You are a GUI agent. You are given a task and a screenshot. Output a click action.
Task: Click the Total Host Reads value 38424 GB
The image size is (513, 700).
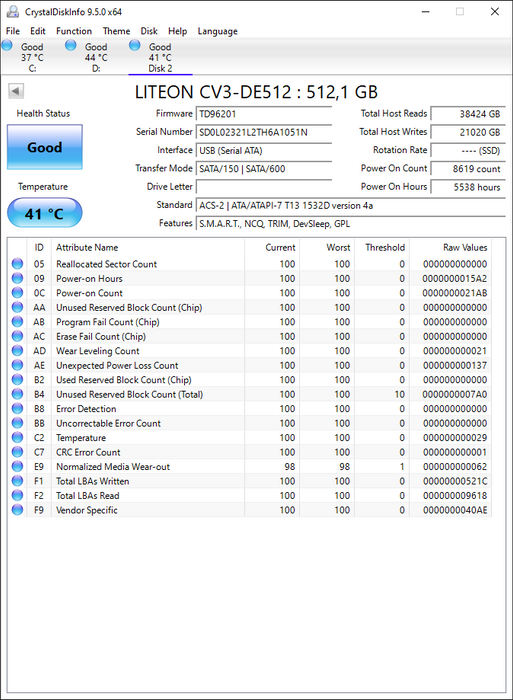(468, 113)
